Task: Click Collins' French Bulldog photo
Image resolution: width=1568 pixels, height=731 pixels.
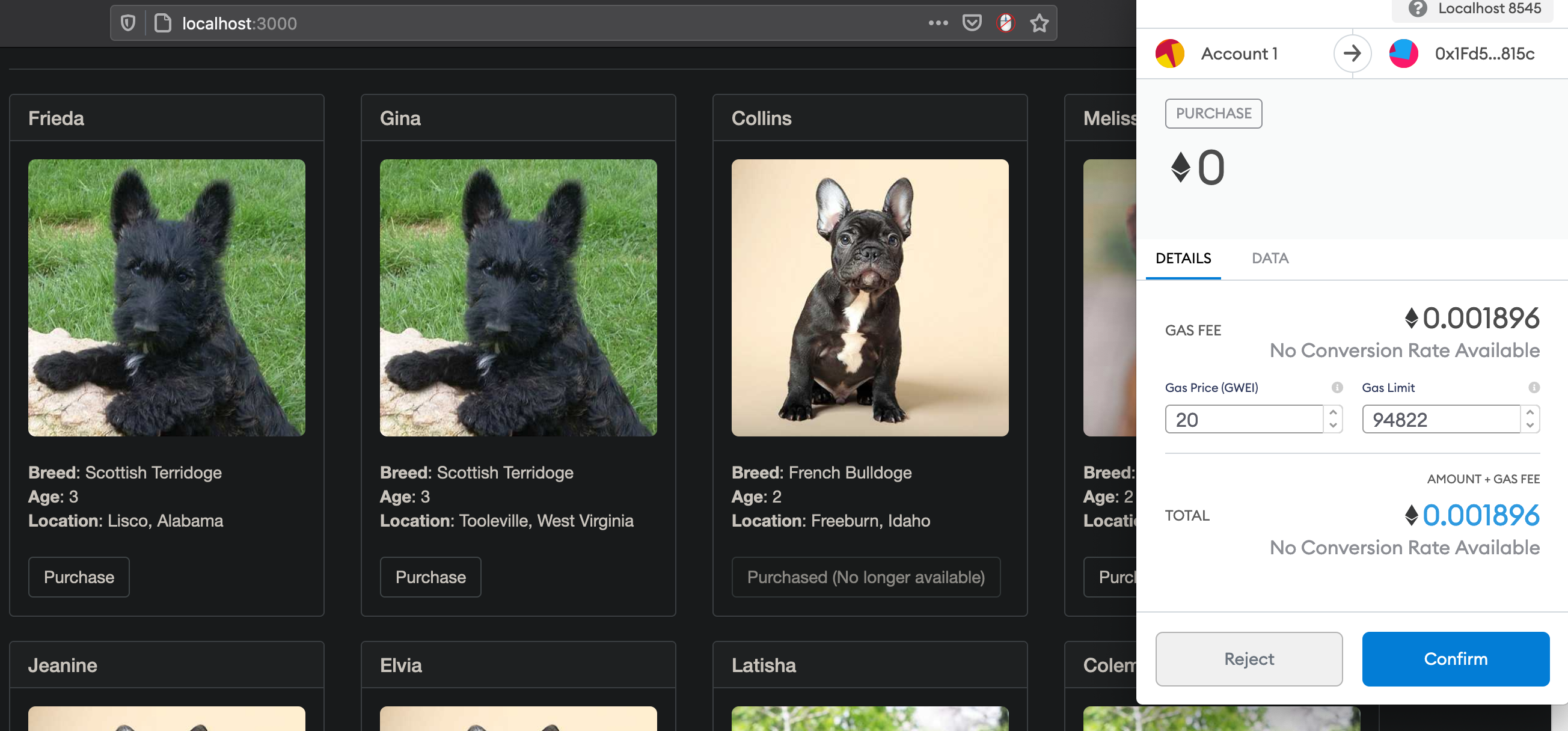Action: coord(869,298)
